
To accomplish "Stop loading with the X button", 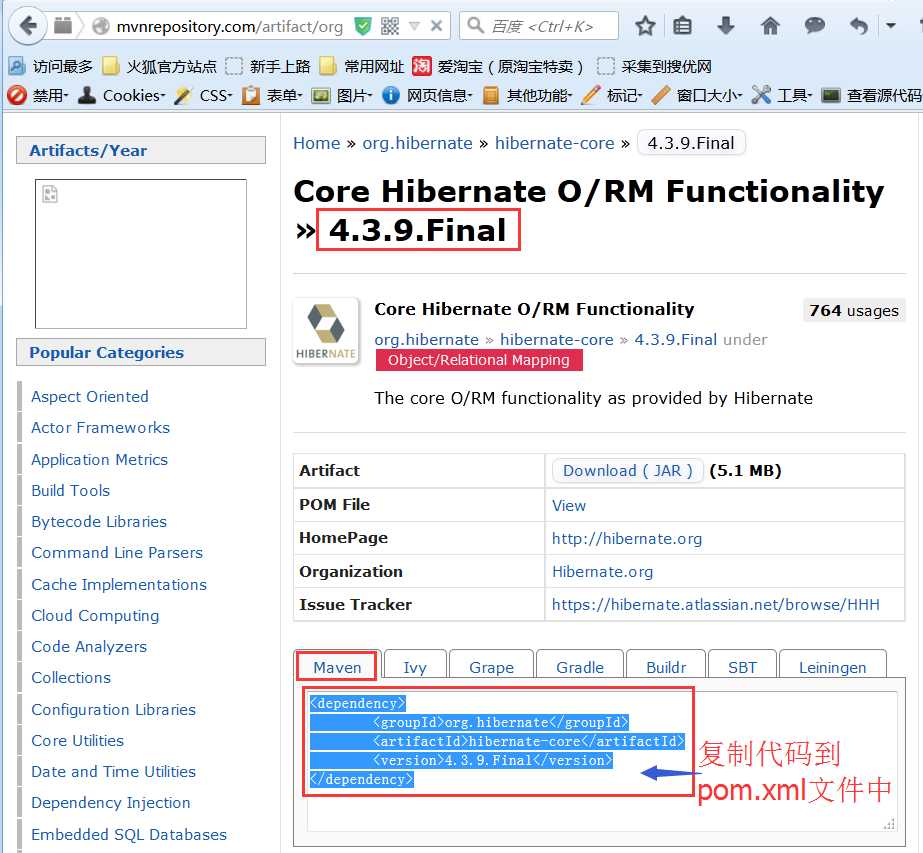I will pos(436,26).
